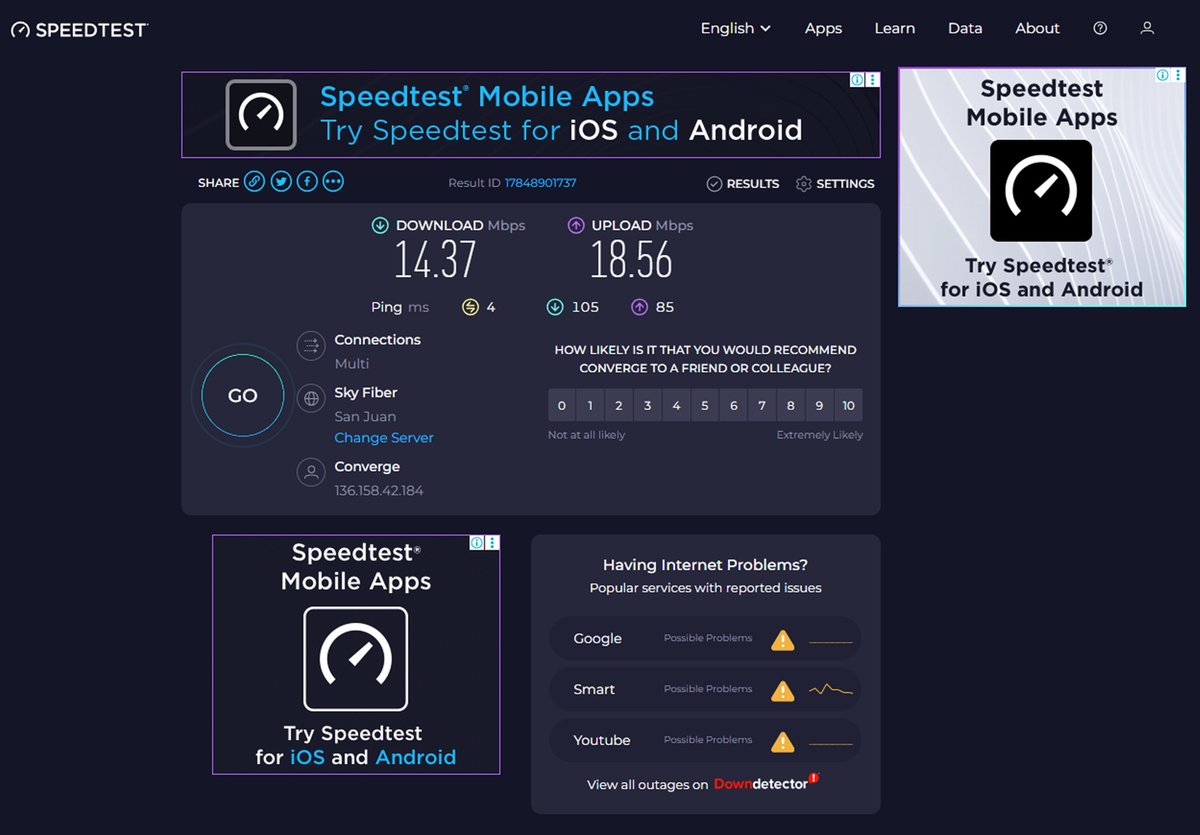Click the top banner ad info icon
This screenshot has height=835, width=1200.
click(857, 80)
